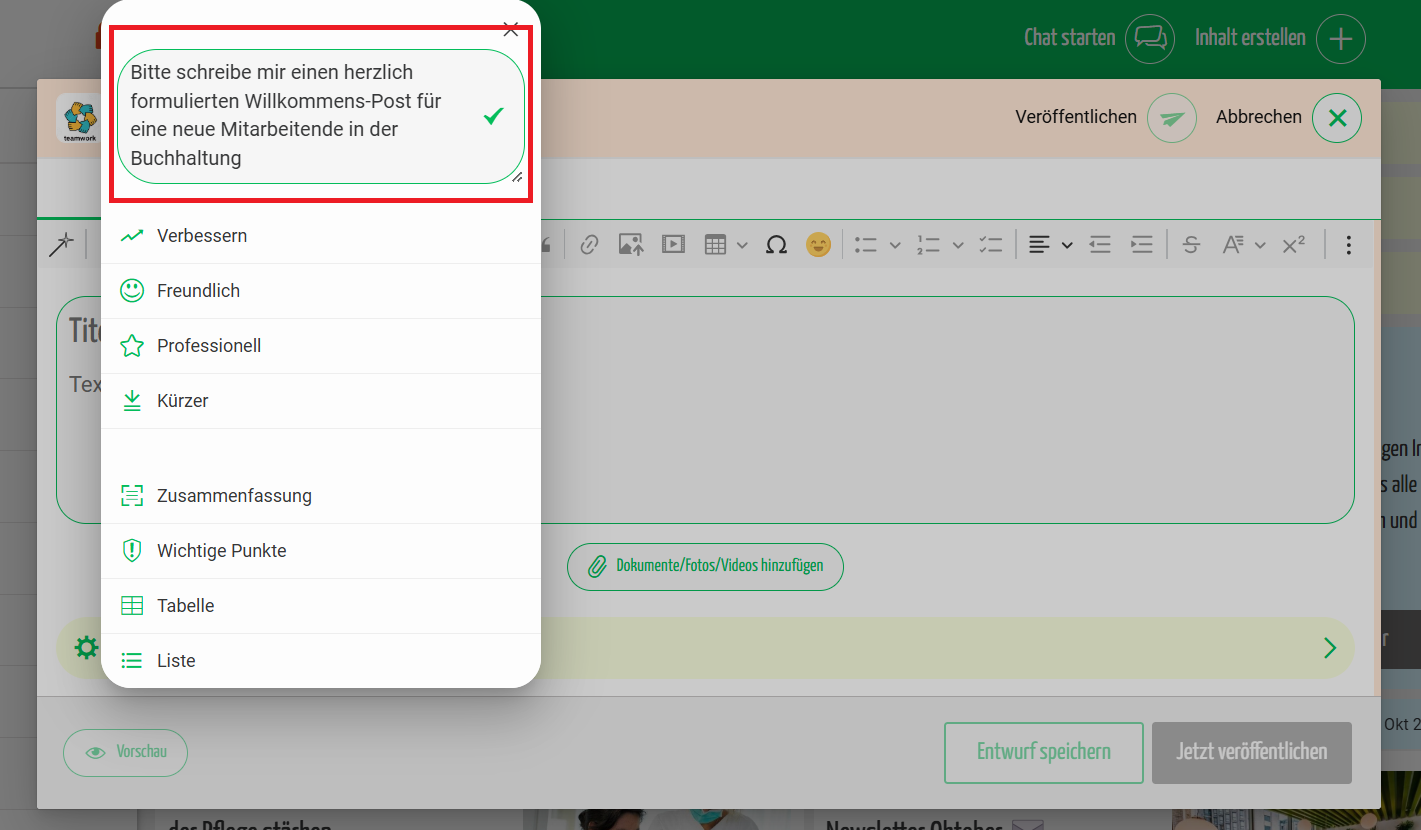Toggle superscript formatting
This screenshot has width=1421, height=830.
(1293, 245)
